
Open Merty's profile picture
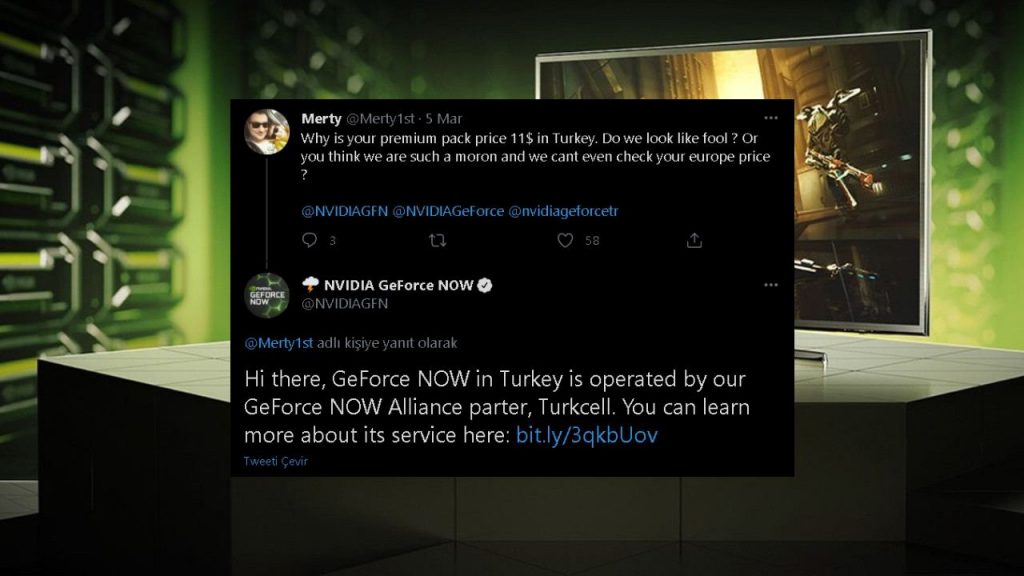[266, 132]
